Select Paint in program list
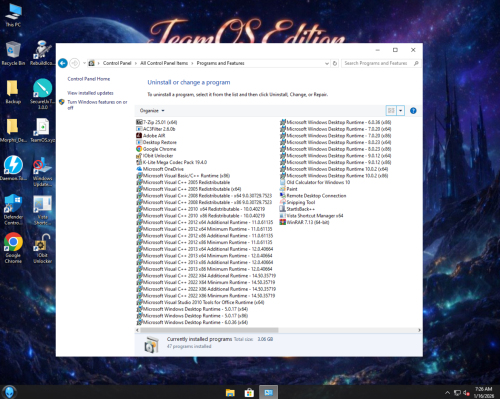Screen dimensions: 500x399 (289, 189)
